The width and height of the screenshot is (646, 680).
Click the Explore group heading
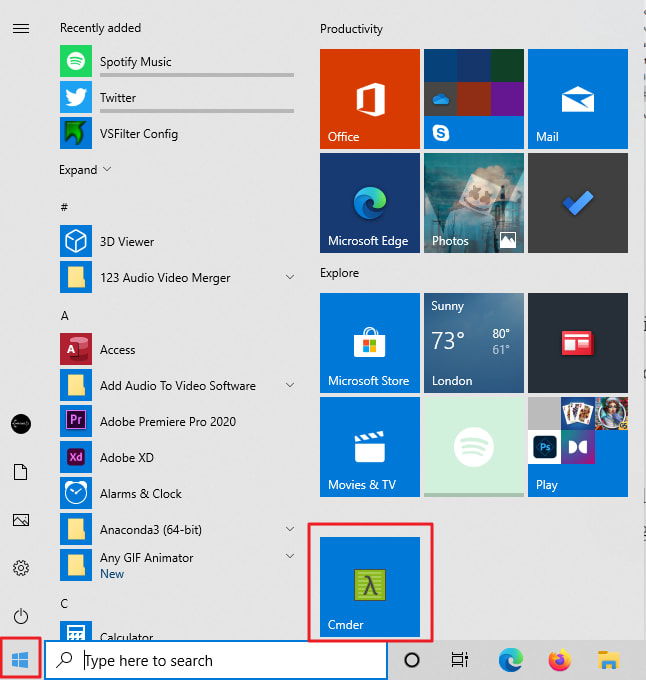click(x=339, y=273)
